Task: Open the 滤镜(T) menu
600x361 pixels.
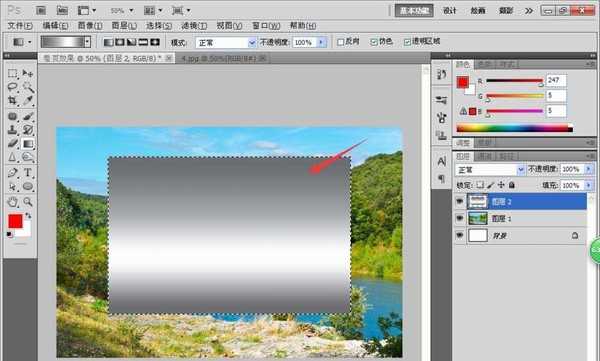Action: (x=194, y=26)
